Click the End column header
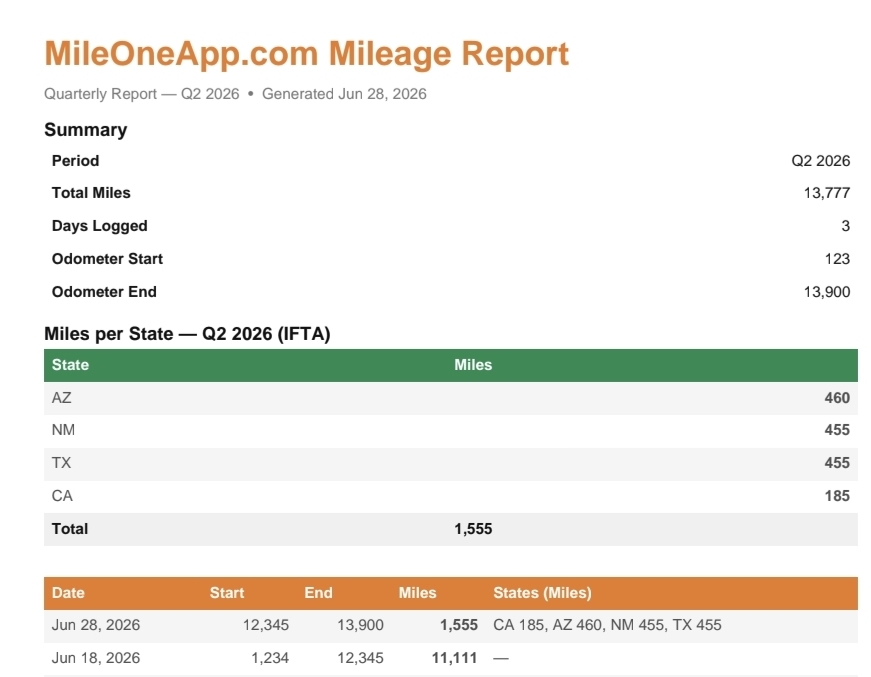This screenshot has height=677, width=871. pos(318,593)
